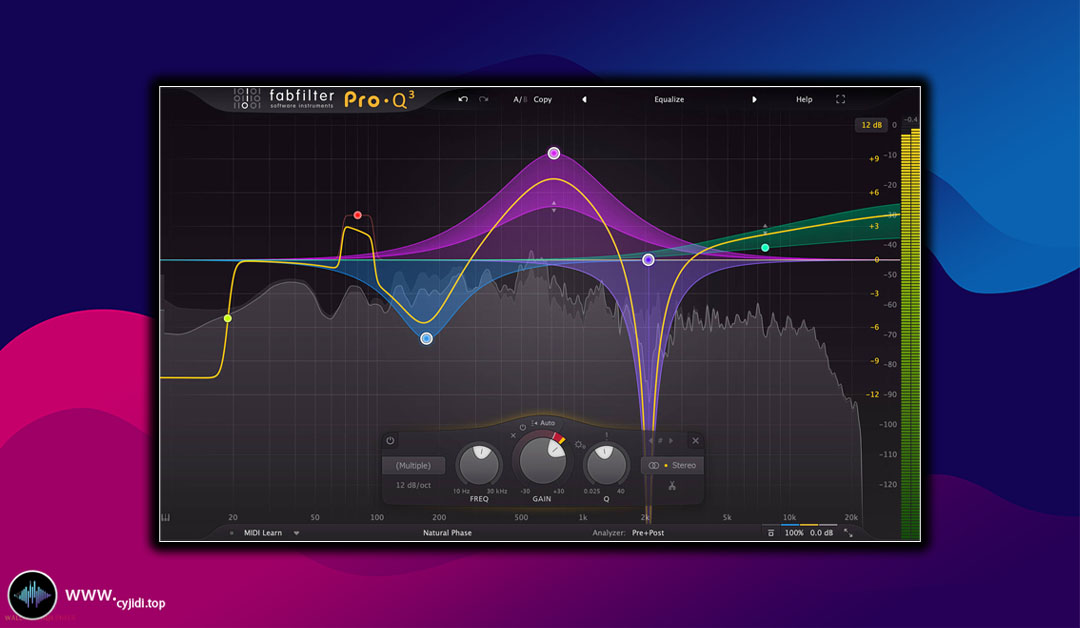Image resolution: width=1080 pixels, height=628 pixels.
Task: Open Analyzer Pre+Post settings
Action: click(x=647, y=532)
